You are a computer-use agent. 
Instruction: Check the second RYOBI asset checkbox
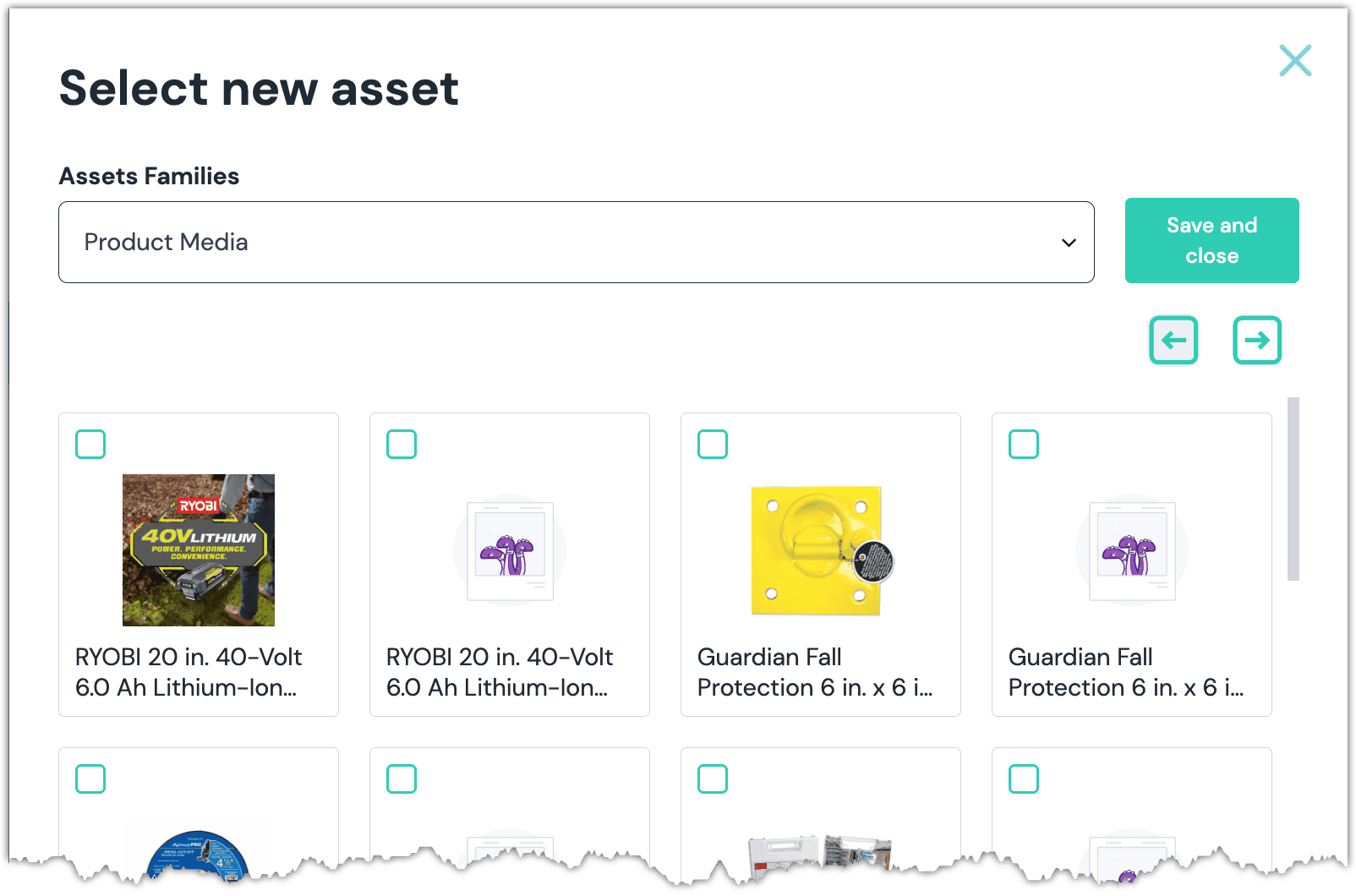coord(402,445)
